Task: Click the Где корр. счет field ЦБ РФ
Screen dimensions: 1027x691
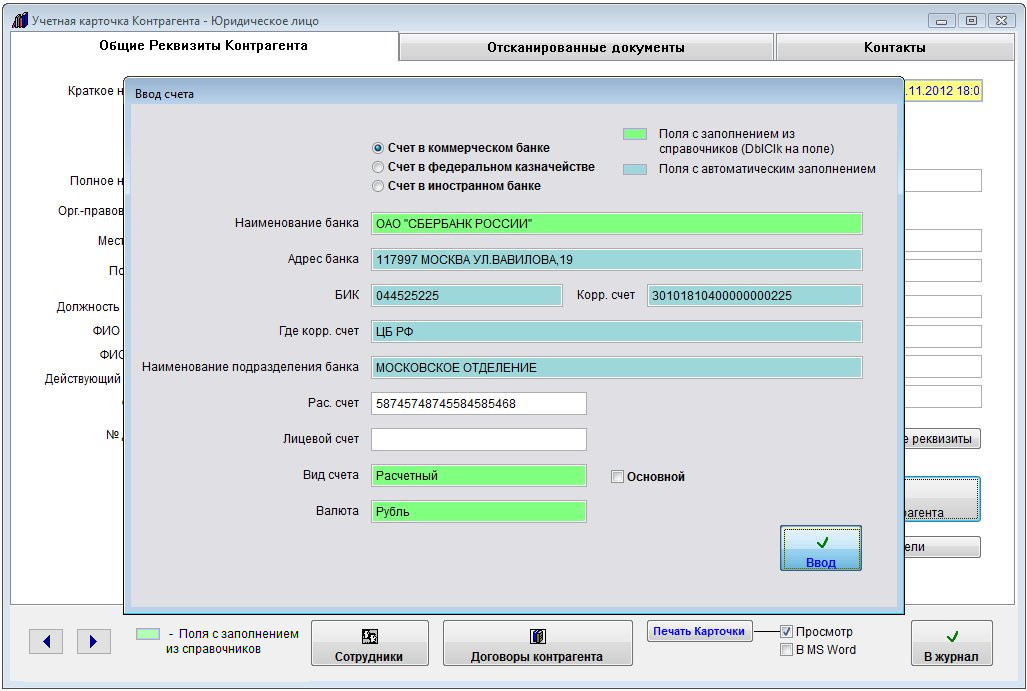Action: coord(616,331)
